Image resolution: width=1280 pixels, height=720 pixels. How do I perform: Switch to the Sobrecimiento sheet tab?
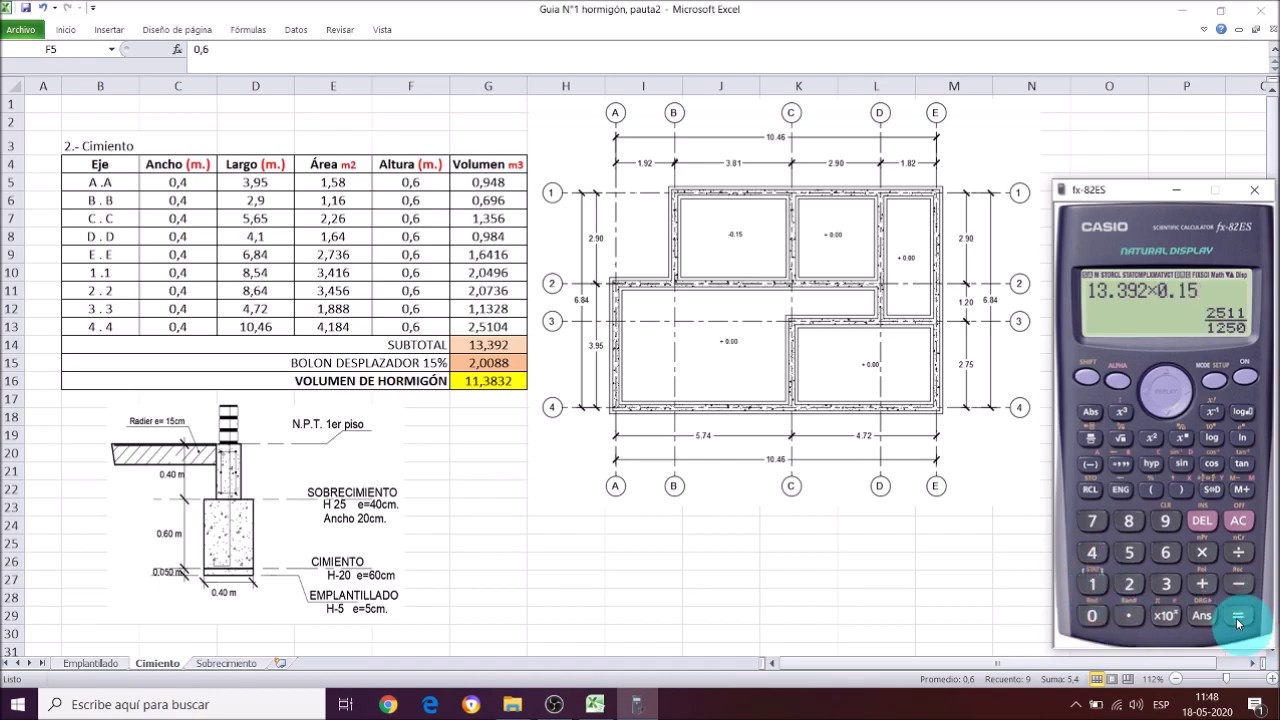(226, 663)
